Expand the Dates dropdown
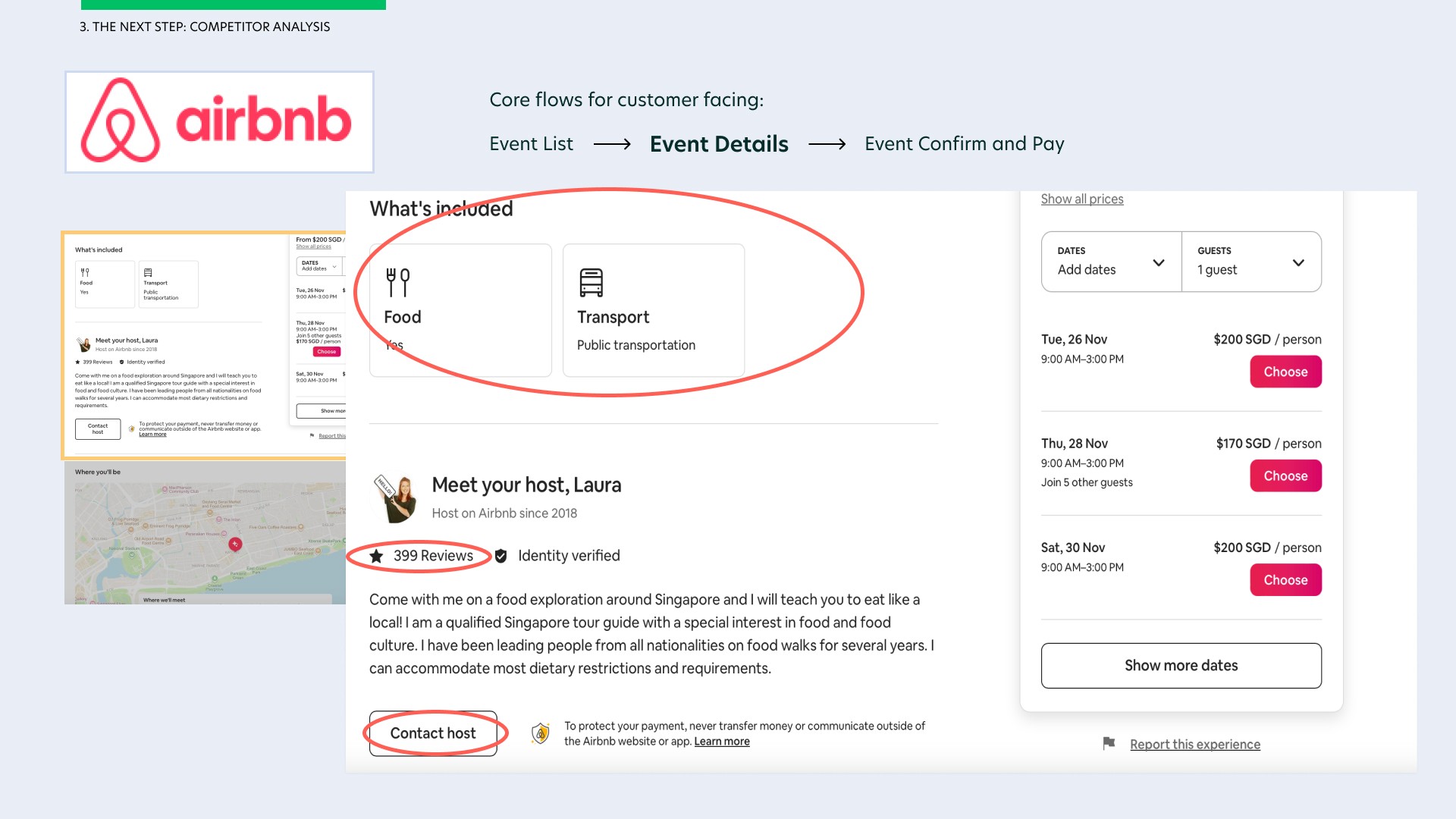1456x819 pixels. (1111, 262)
